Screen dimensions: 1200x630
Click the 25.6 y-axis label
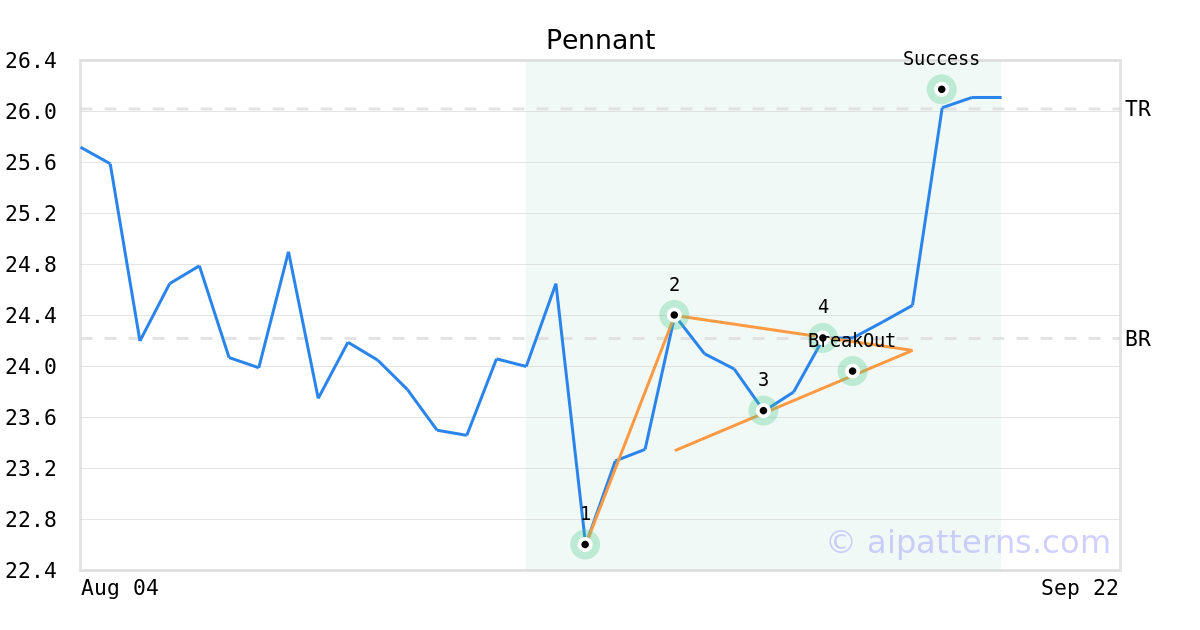coord(31,163)
